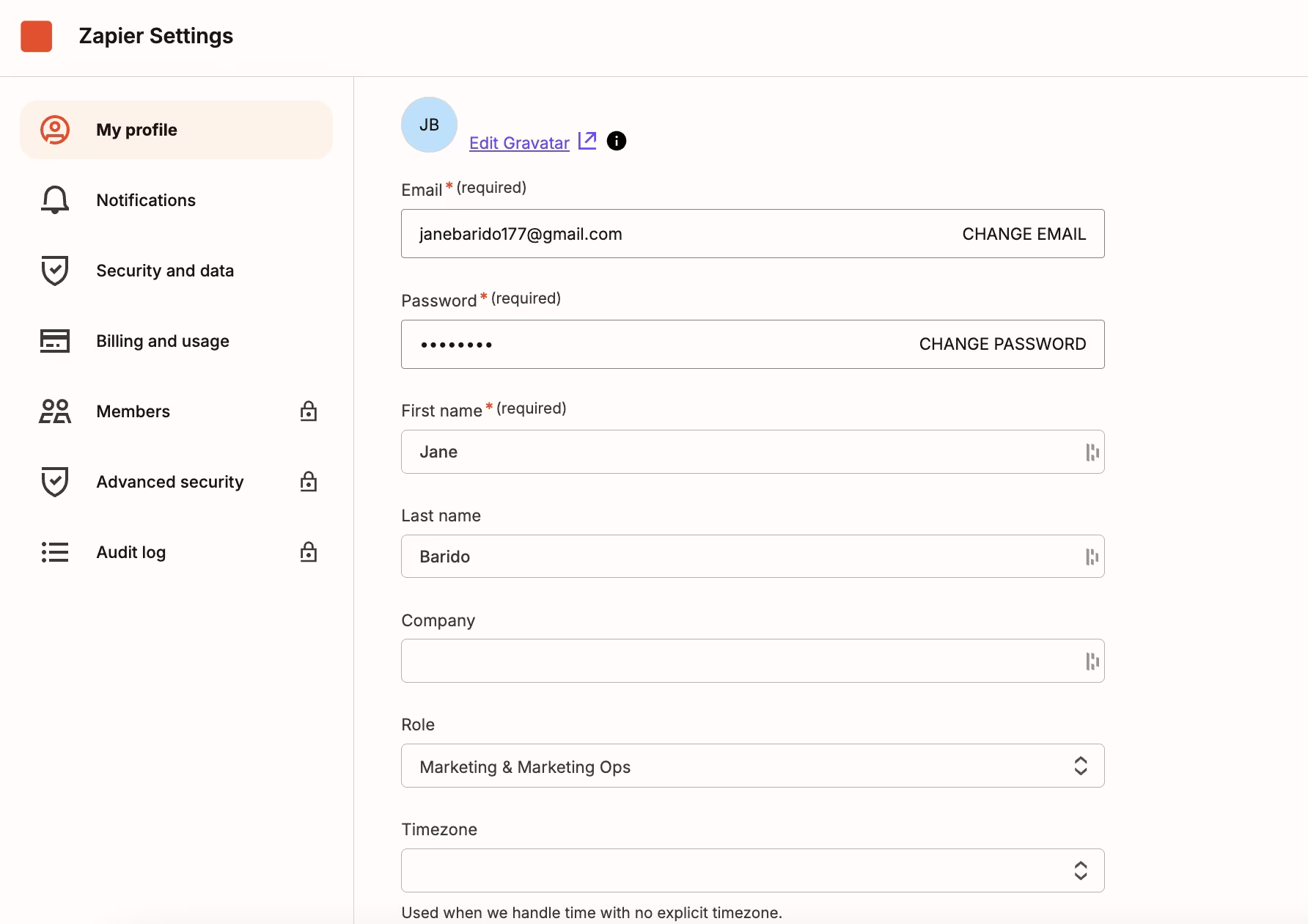This screenshot has width=1308, height=924.
Task: Click the Billing and usage card icon
Action: 55,341
